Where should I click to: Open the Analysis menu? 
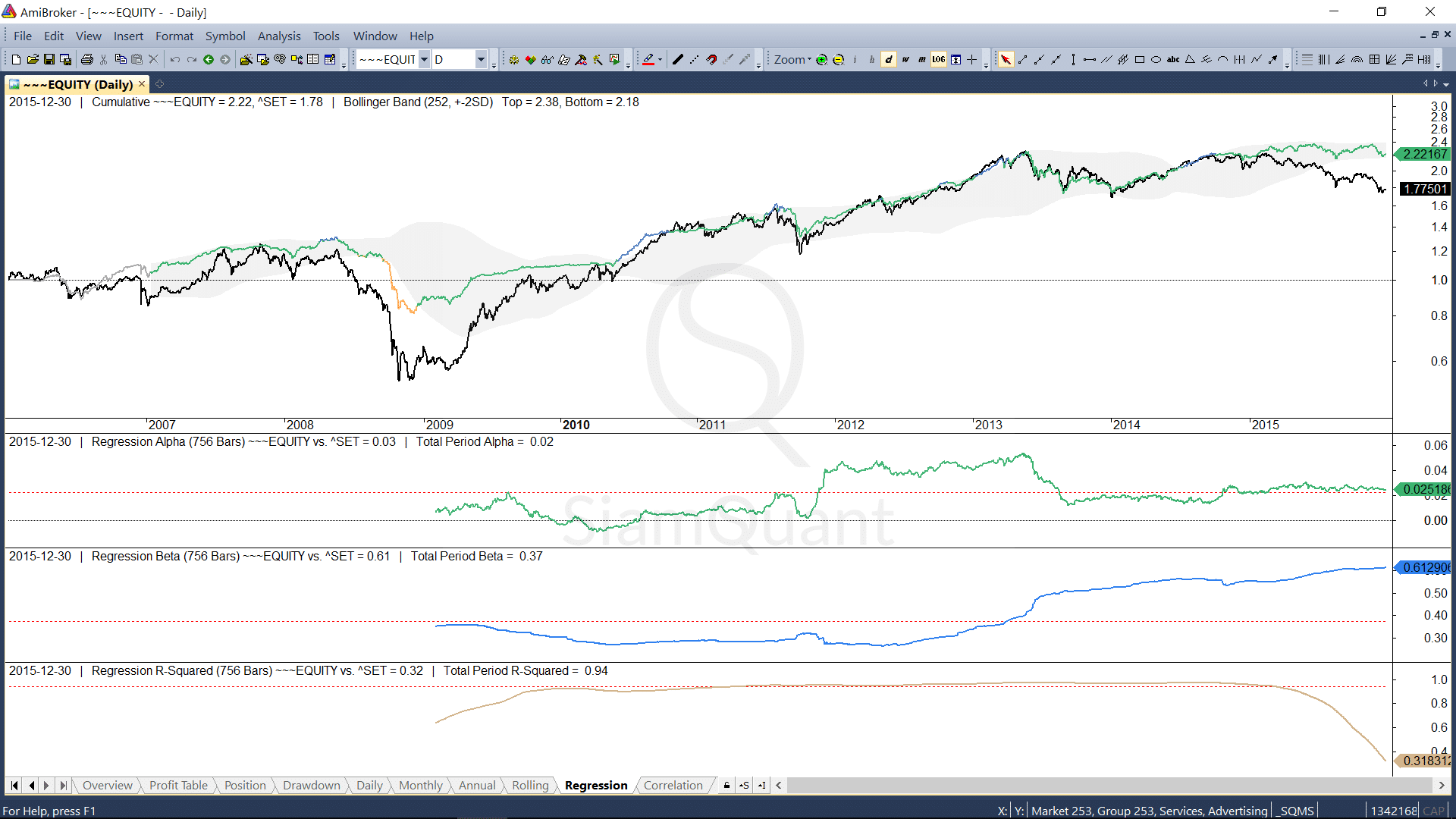pyautogui.click(x=278, y=36)
